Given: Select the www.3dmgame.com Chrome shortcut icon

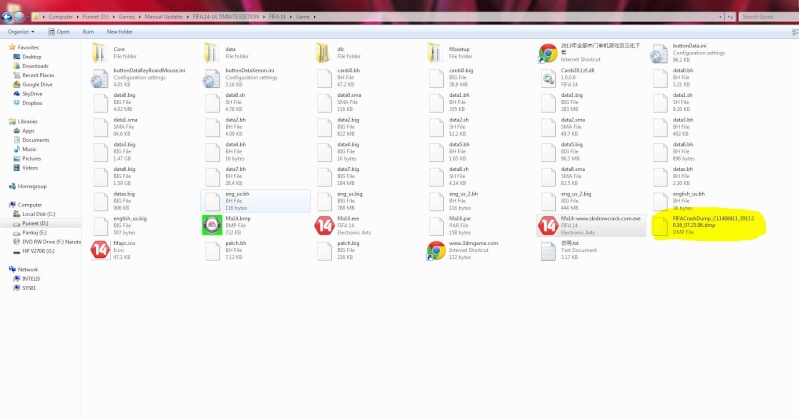Looking at the screenshot, I should pyautogui.click(x=436, y=250).
